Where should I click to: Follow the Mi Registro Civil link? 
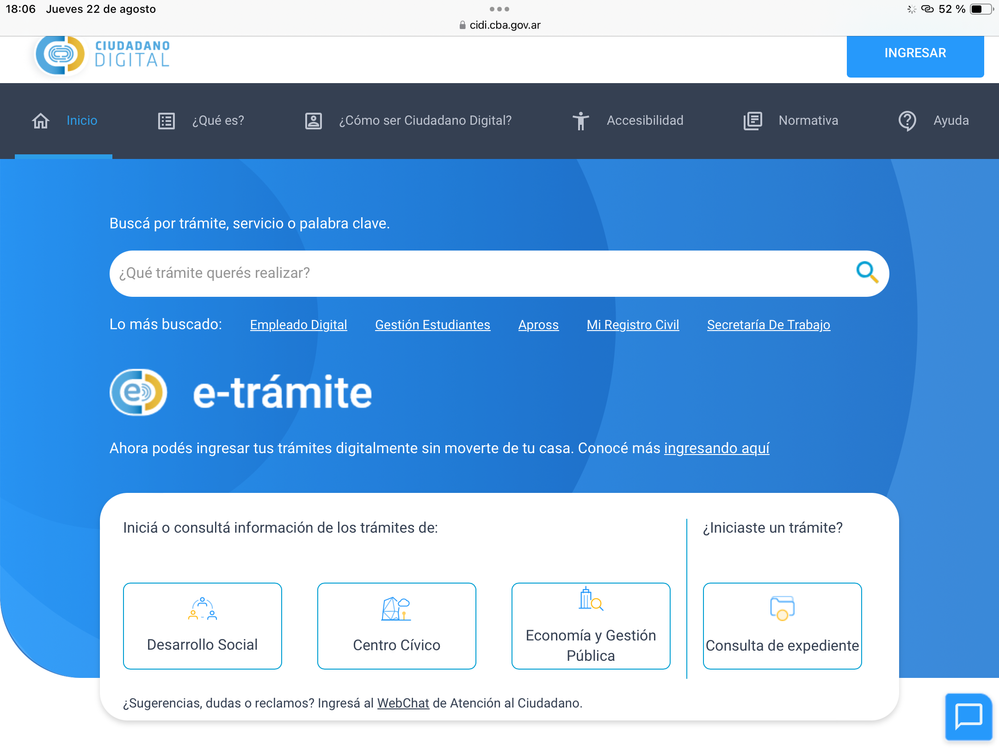632,325
